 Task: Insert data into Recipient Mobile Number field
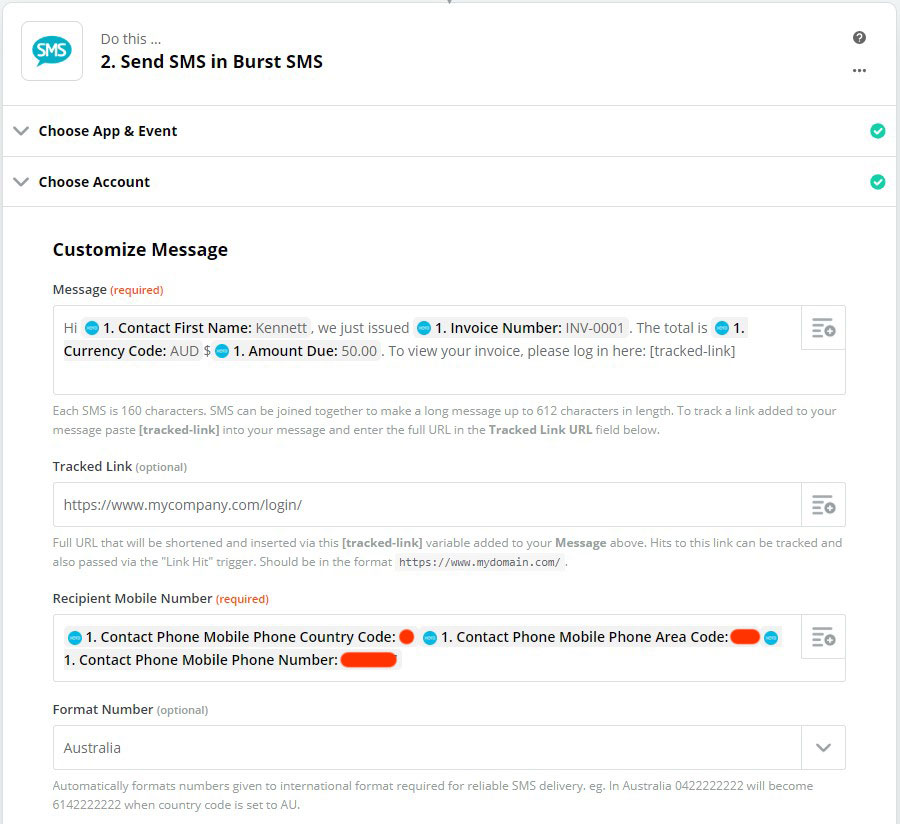[823, 636]
